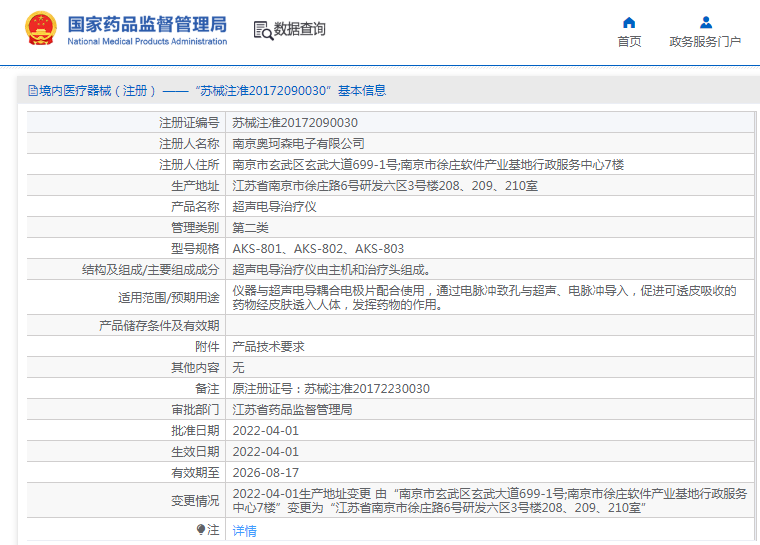The width and height of the screenshot is (760, 545).
Task: Click 国家药品监督管理局 site title
Action: point(147,24)
